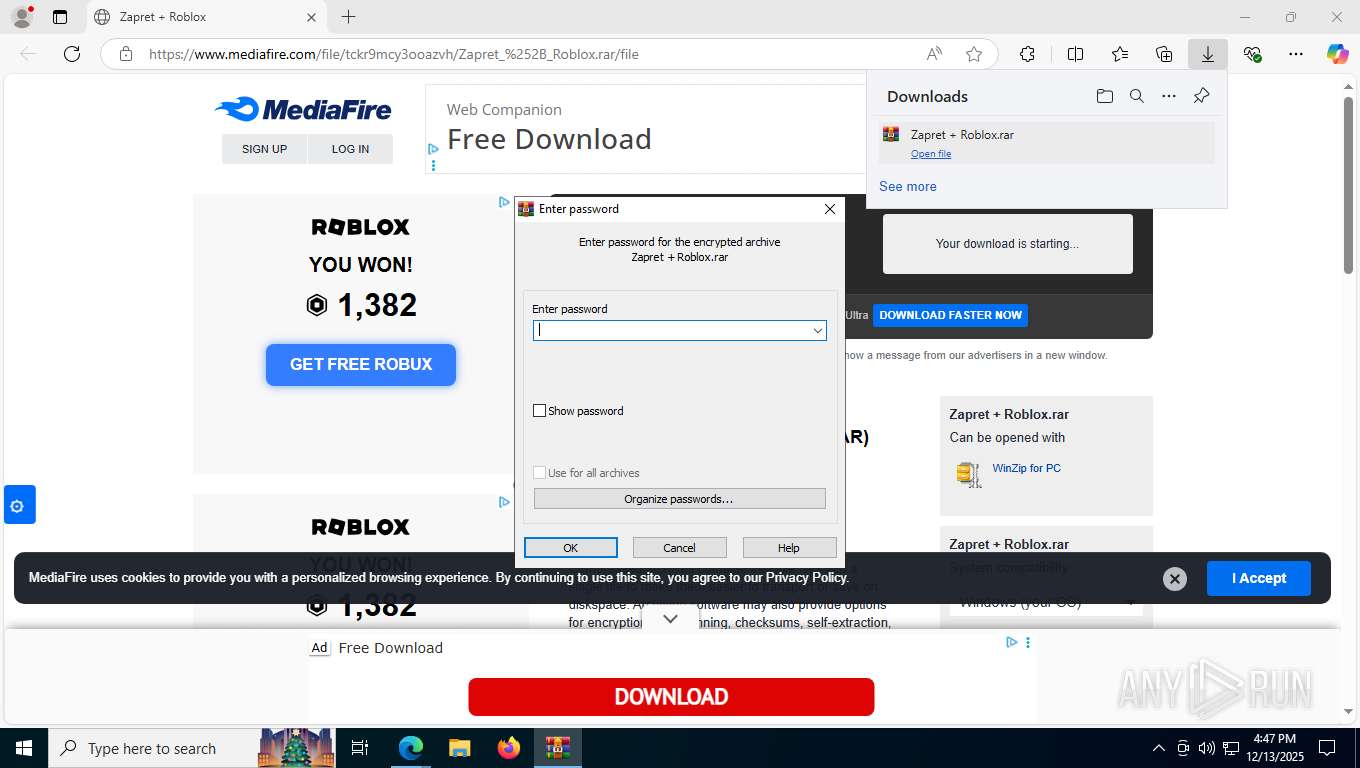
Task: Toggle Use for all archives checkbox
Action: tap(540, 473)
